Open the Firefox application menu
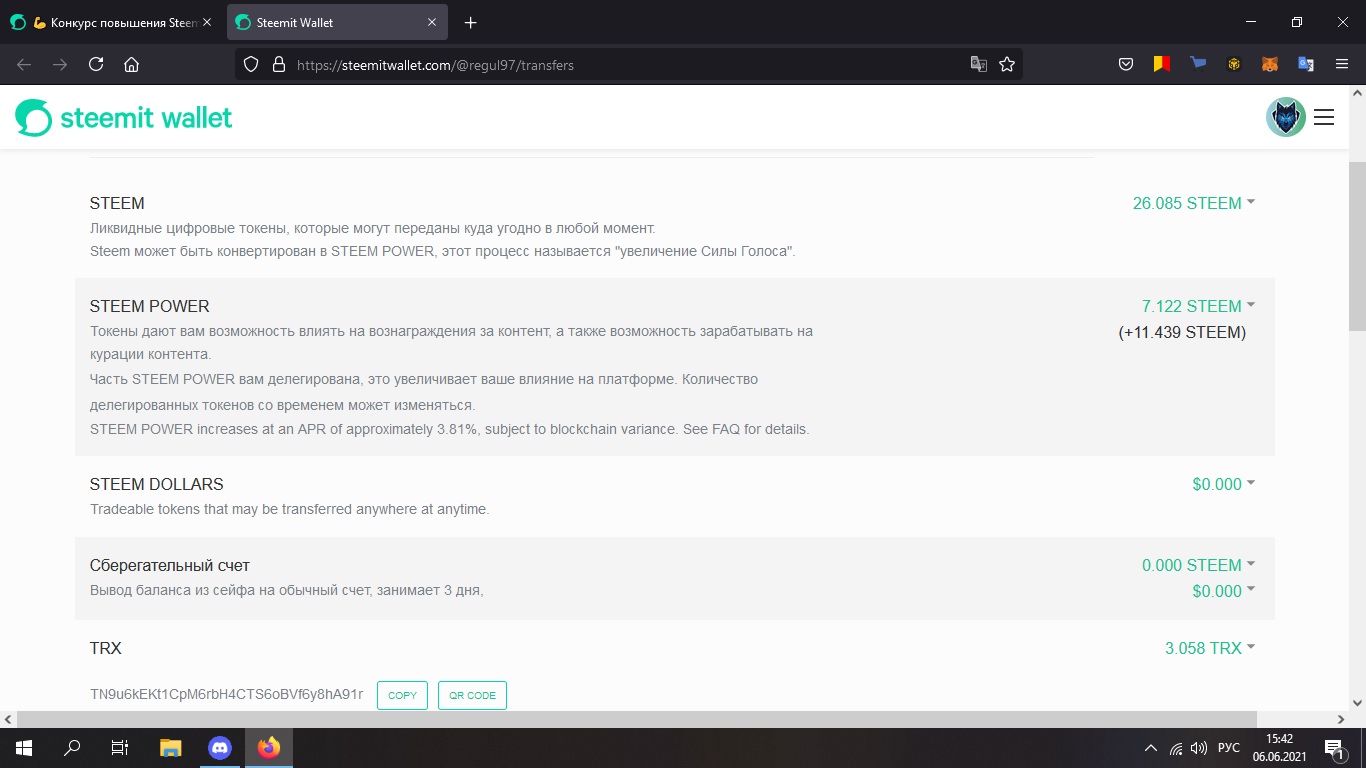 pos(1342,64)
